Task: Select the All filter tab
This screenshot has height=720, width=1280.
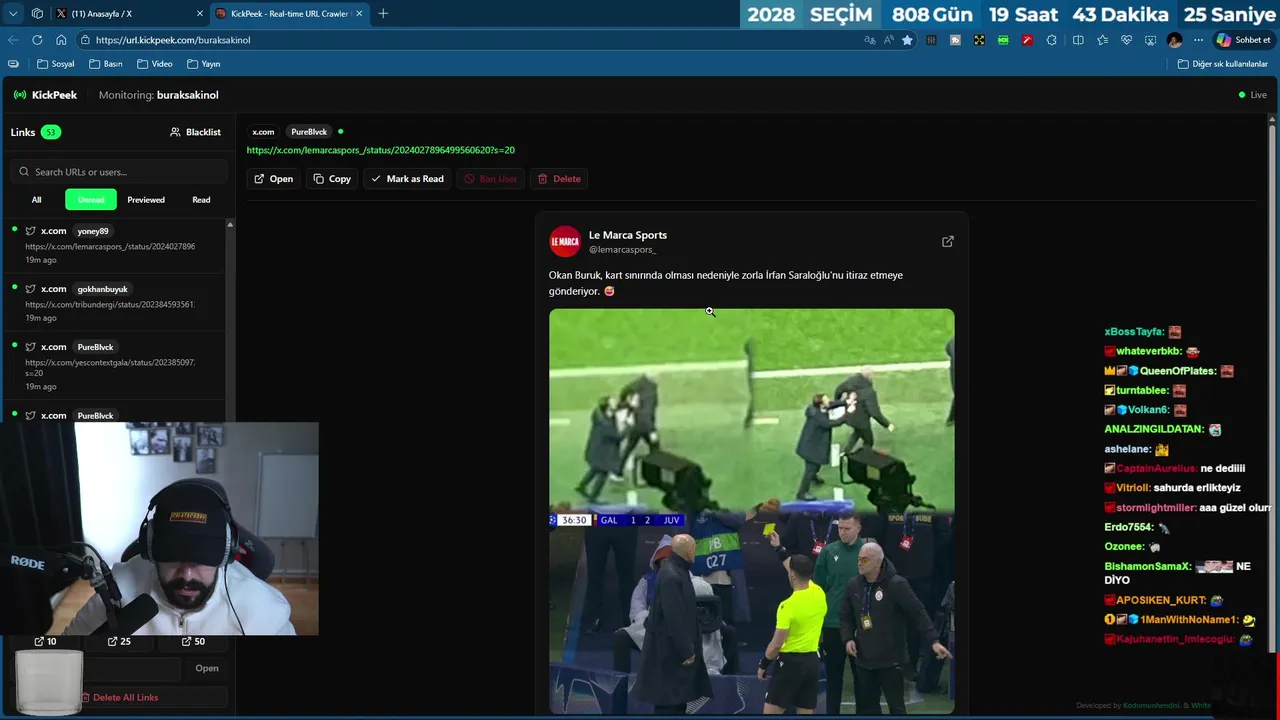Action: point(36,200)
